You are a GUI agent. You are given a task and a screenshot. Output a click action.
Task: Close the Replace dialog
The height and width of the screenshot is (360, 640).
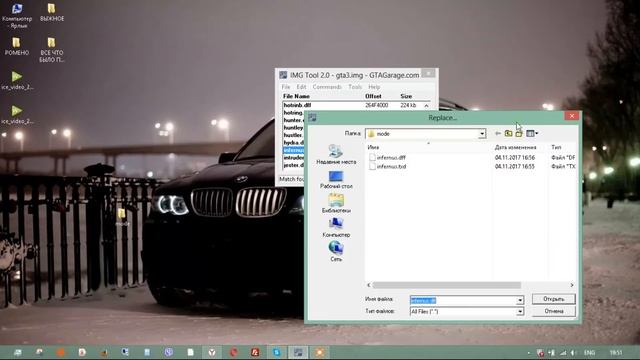571,116
